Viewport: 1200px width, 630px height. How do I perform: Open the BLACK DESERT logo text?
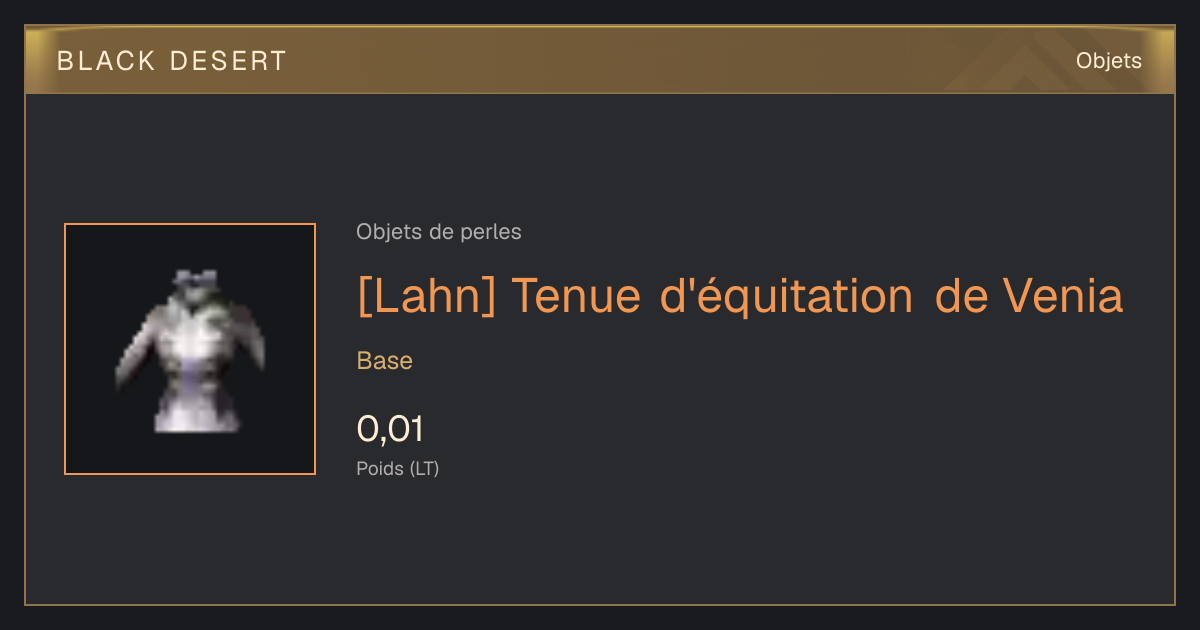(172, 61)
